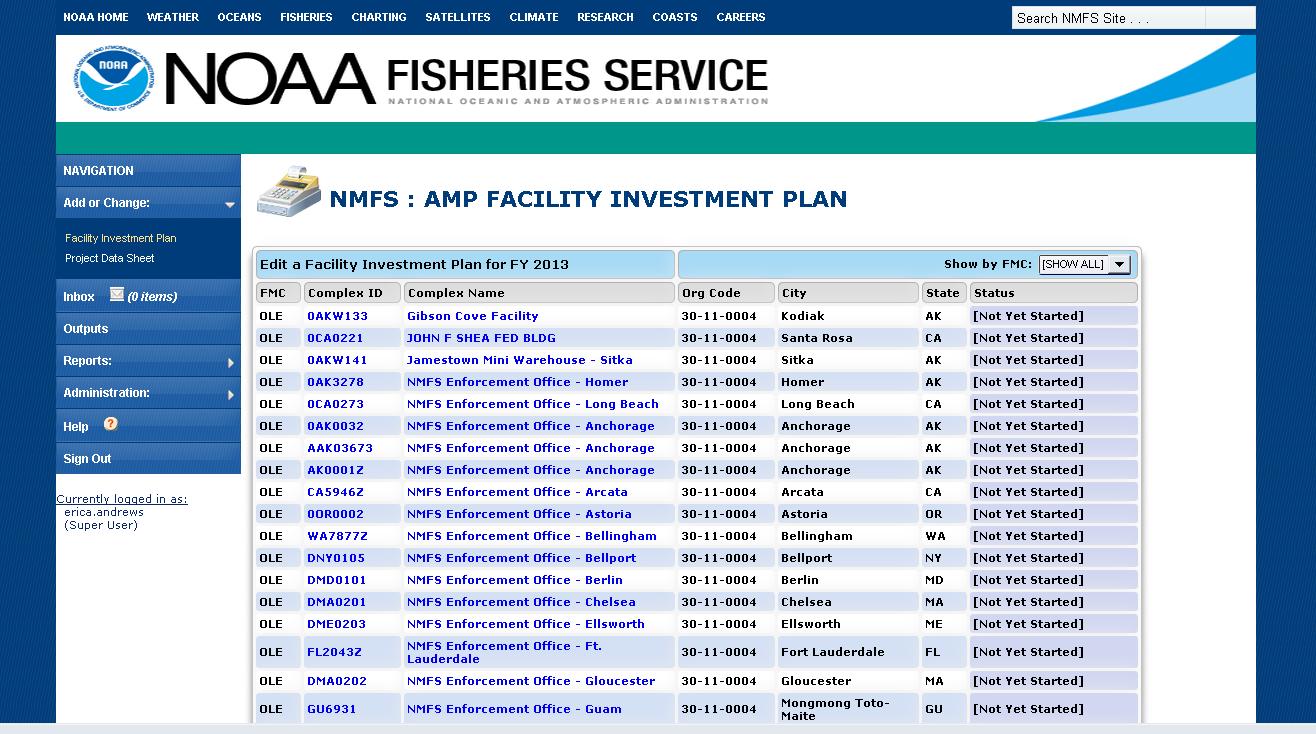This screenshot has width=1316, height=734.
Task: Open Help via question mark icon
Action: click(x=111, y=424)
